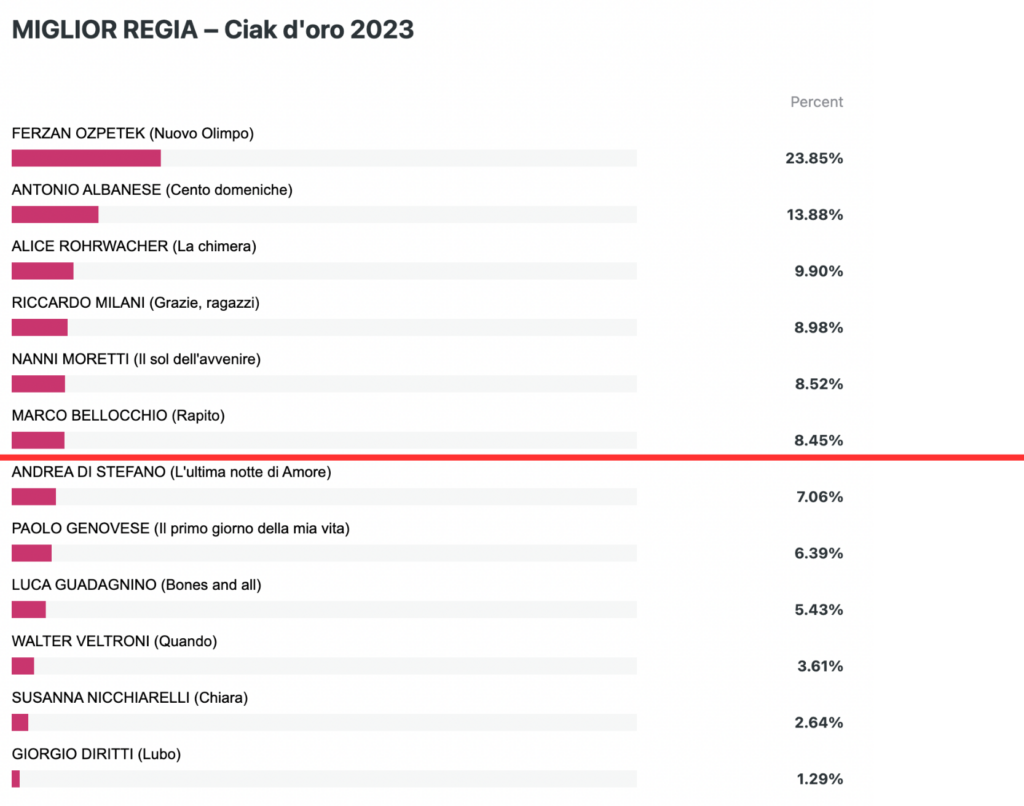1024x806 pixels.
Task: Click LUCA GUADAGNINO (Bones and all) label
Action: pyautogui.click(x=136, y=585)
